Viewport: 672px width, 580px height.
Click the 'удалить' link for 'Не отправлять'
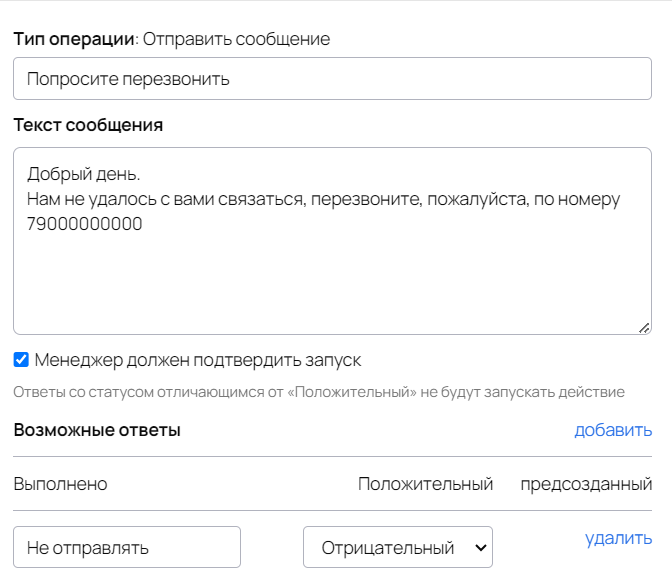click(x=618, y=538)
